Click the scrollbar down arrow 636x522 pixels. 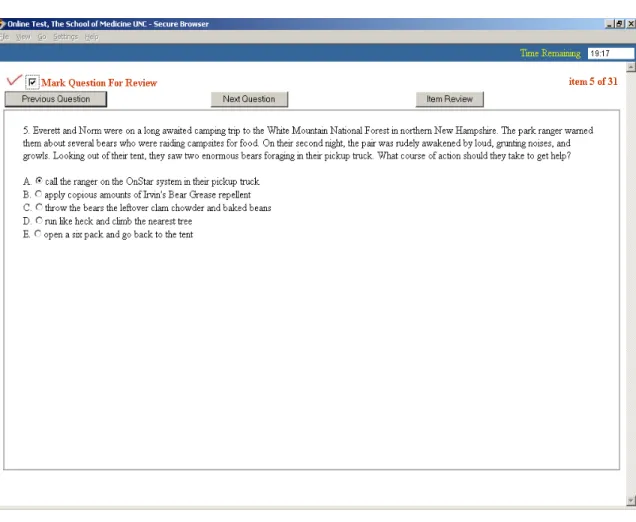(631, 501)
